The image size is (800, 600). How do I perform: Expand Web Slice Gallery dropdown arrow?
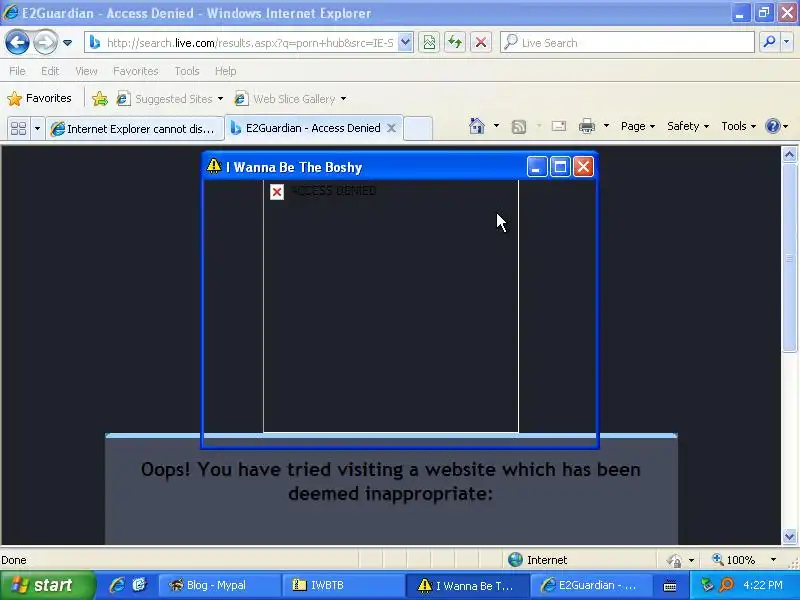pyautogui.click(x=343, y=98)
